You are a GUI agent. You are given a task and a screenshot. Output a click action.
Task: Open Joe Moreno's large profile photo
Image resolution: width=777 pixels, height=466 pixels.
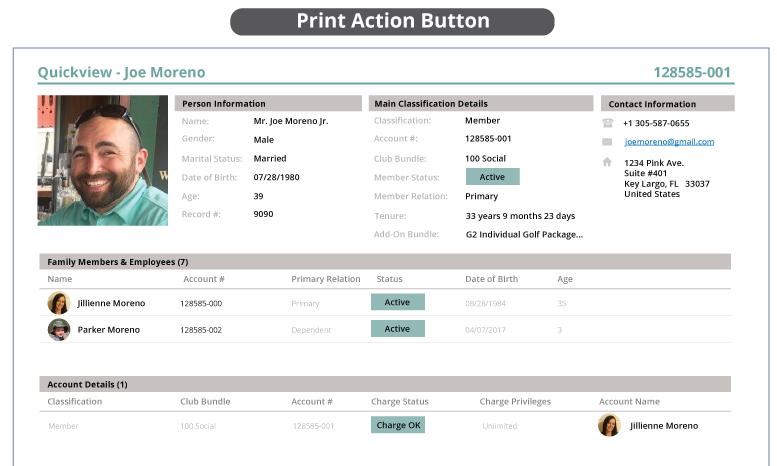[x=102, y=160]
